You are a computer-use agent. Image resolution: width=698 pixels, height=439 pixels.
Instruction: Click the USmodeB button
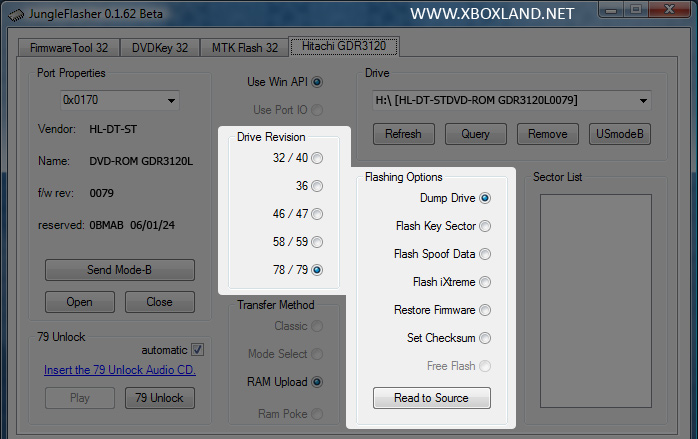tap(620, 134)
